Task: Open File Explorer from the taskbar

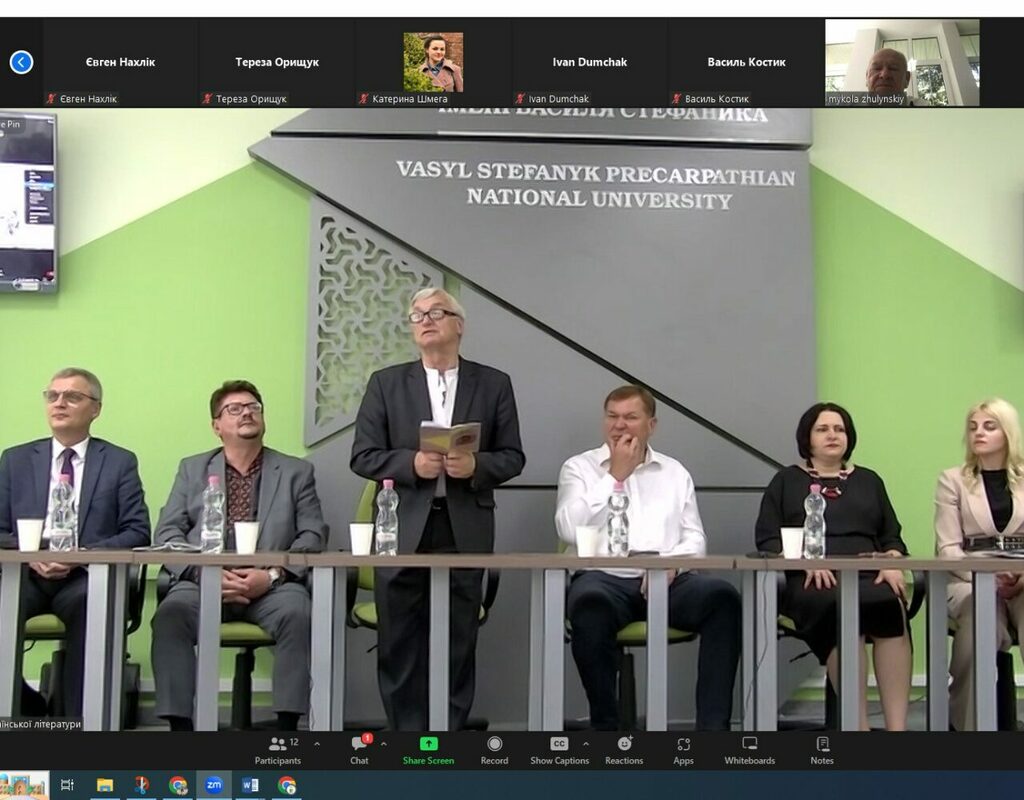Action: coord(104,785)
